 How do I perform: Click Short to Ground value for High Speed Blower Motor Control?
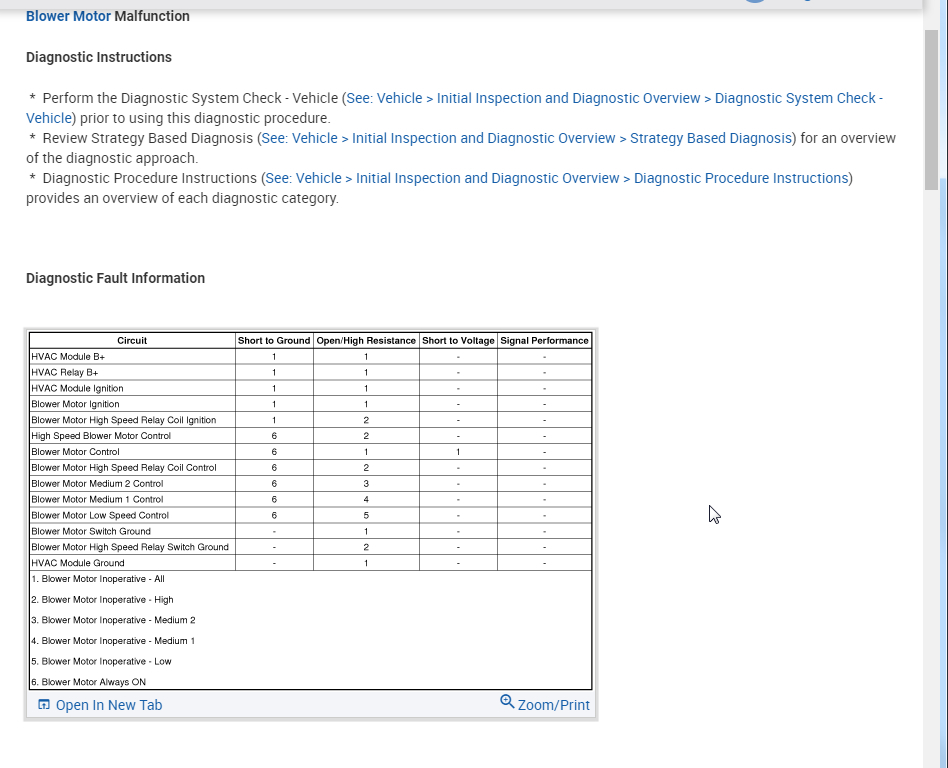point(274,436)
